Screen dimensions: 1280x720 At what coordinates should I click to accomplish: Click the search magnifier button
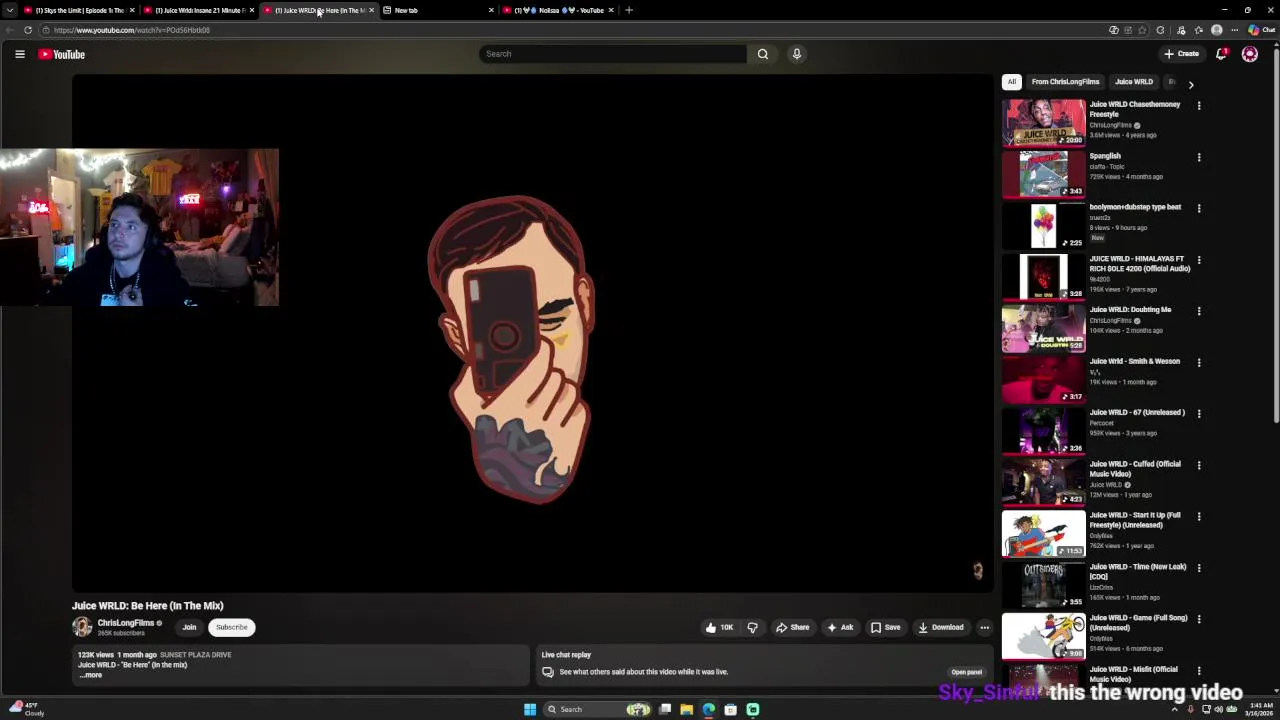click(762, 54)
